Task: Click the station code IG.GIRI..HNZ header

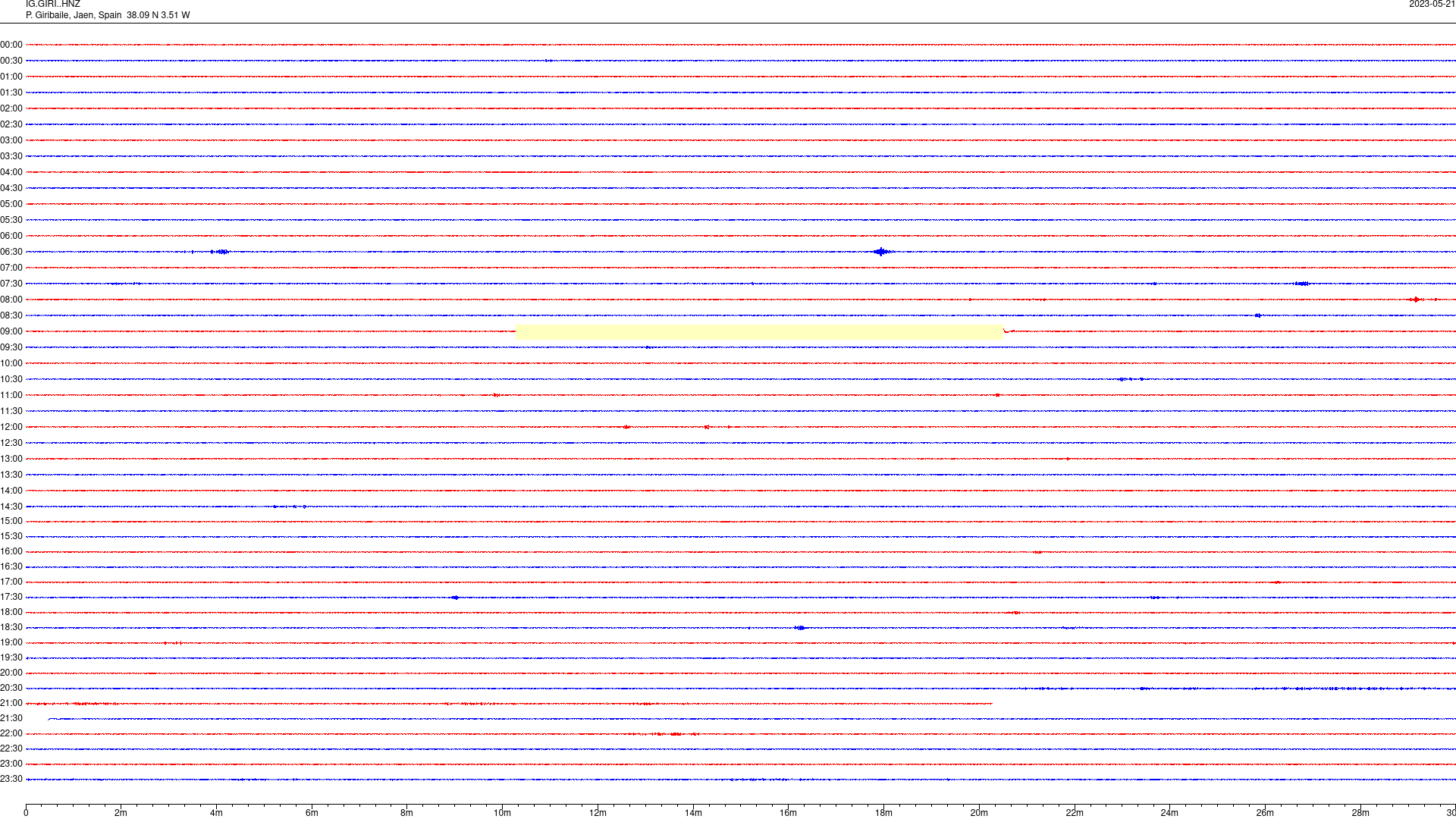Action: (x=52, y=4)
